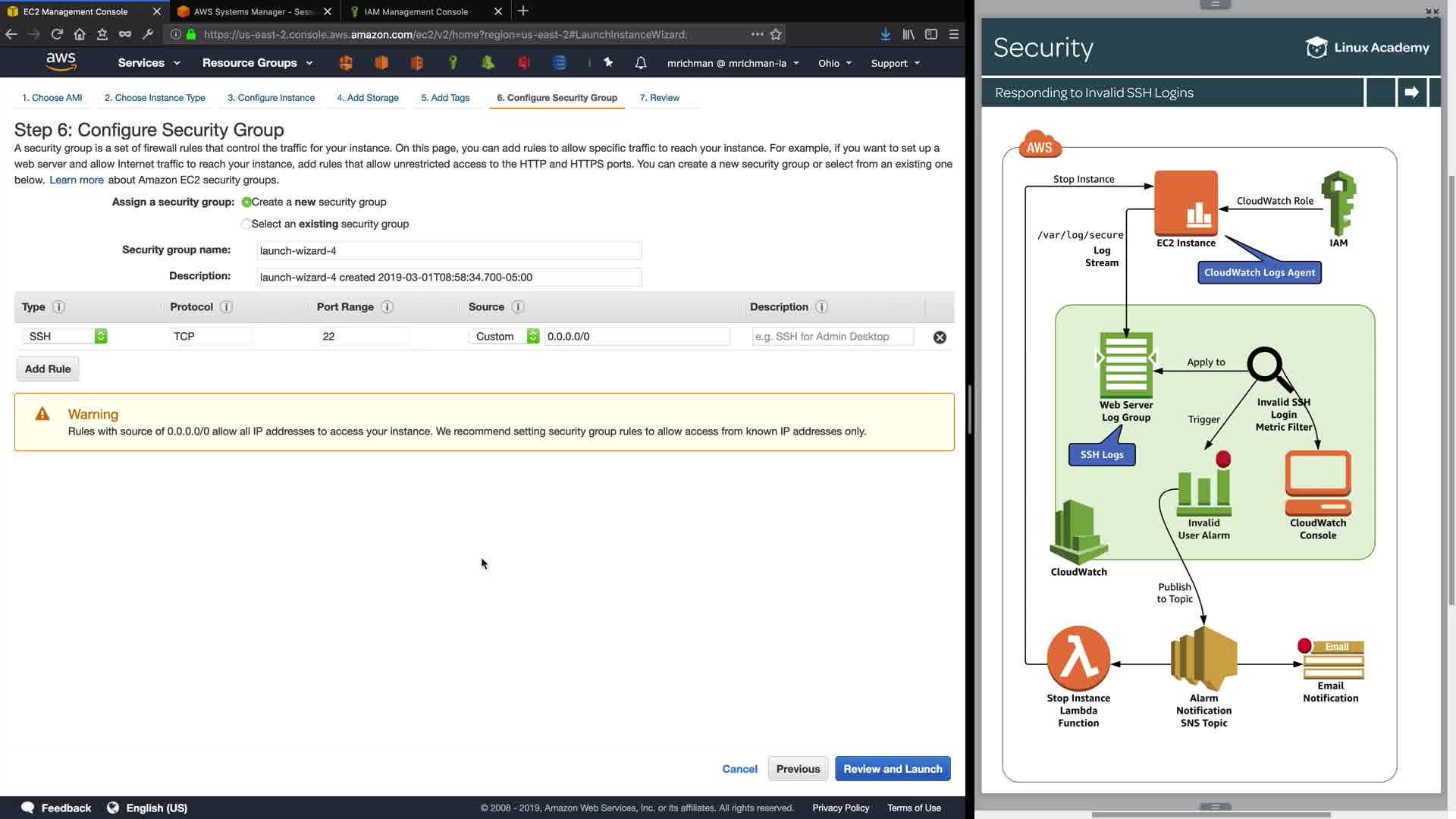Image resolution: width=1456 pixels, height=819 pixels.
Task: Switch to IAM Management Console tab
Action: [x=416, y=11]
